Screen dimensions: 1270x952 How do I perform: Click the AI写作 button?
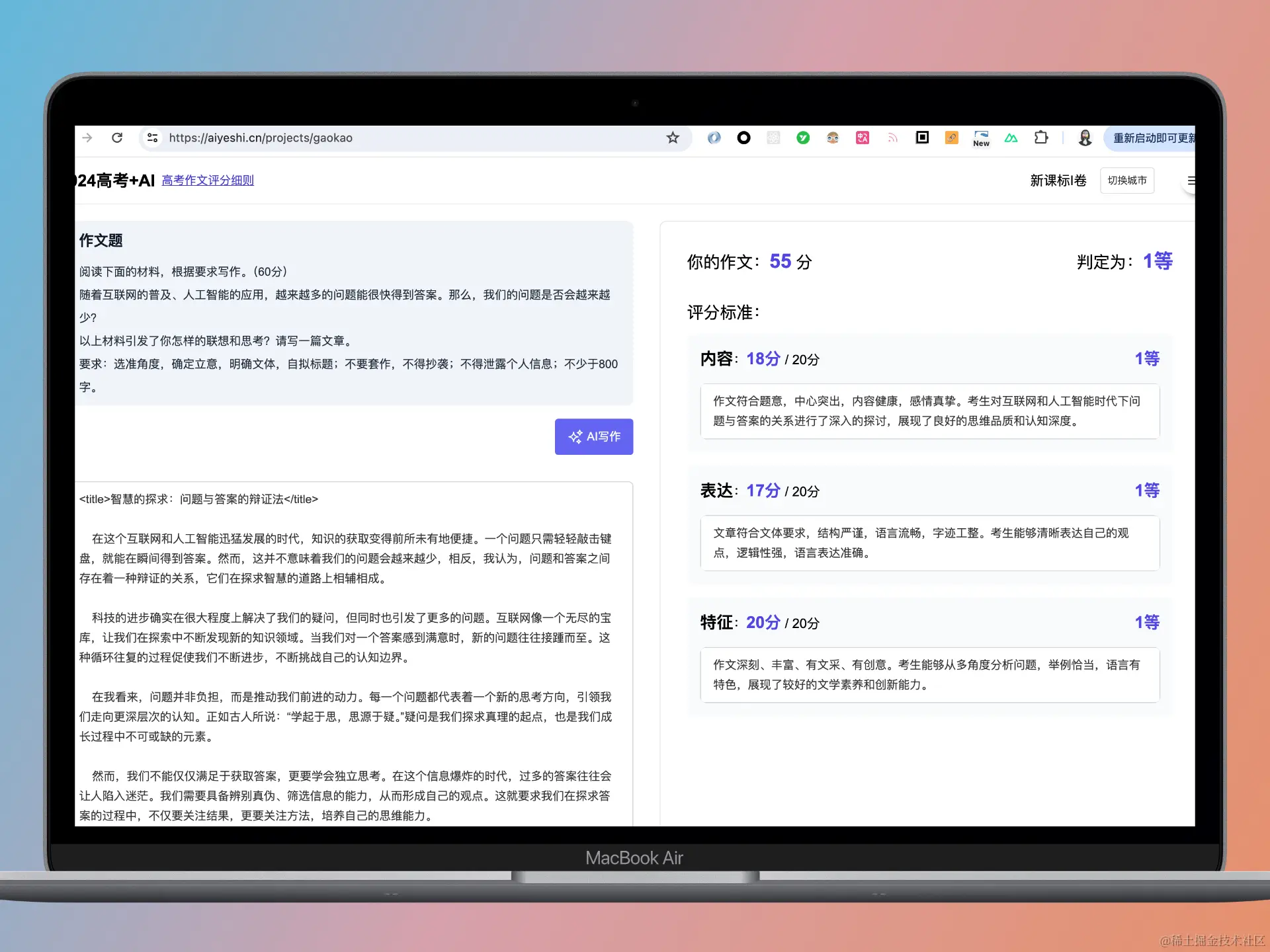[593, 436]
